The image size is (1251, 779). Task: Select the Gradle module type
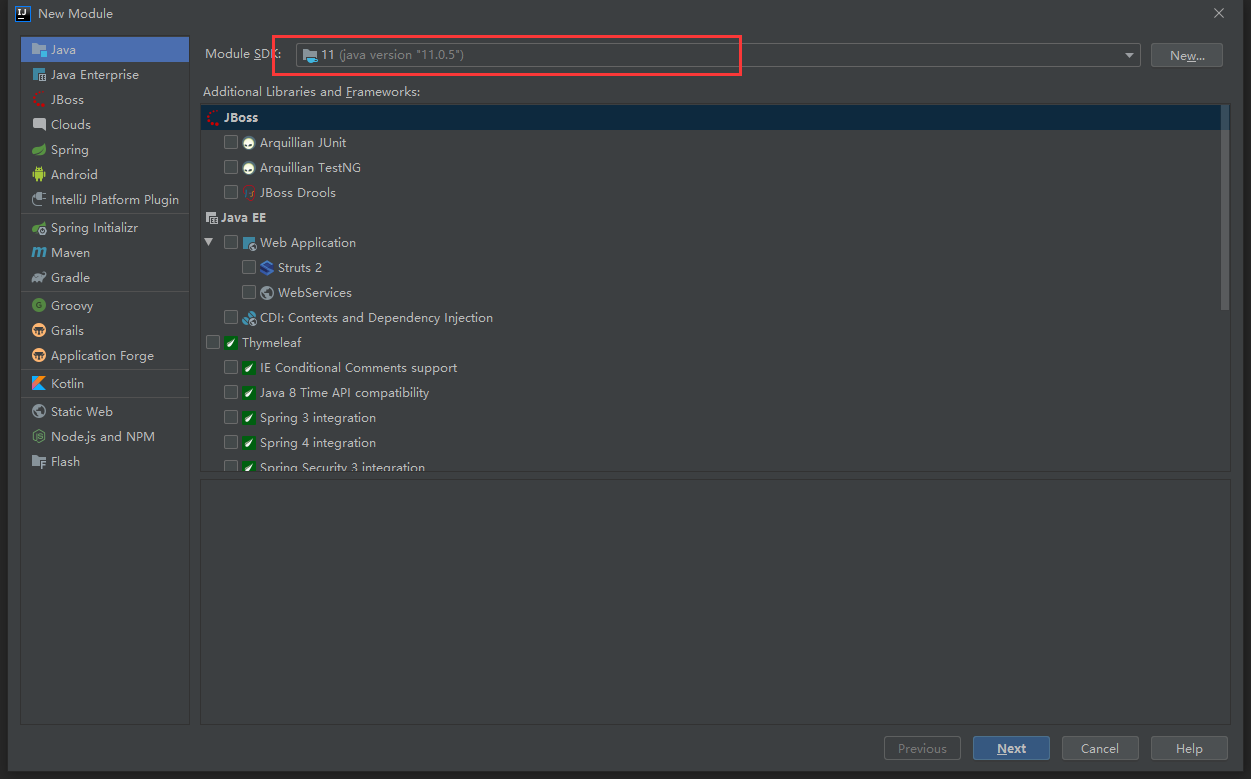click(x=105, y=278)
